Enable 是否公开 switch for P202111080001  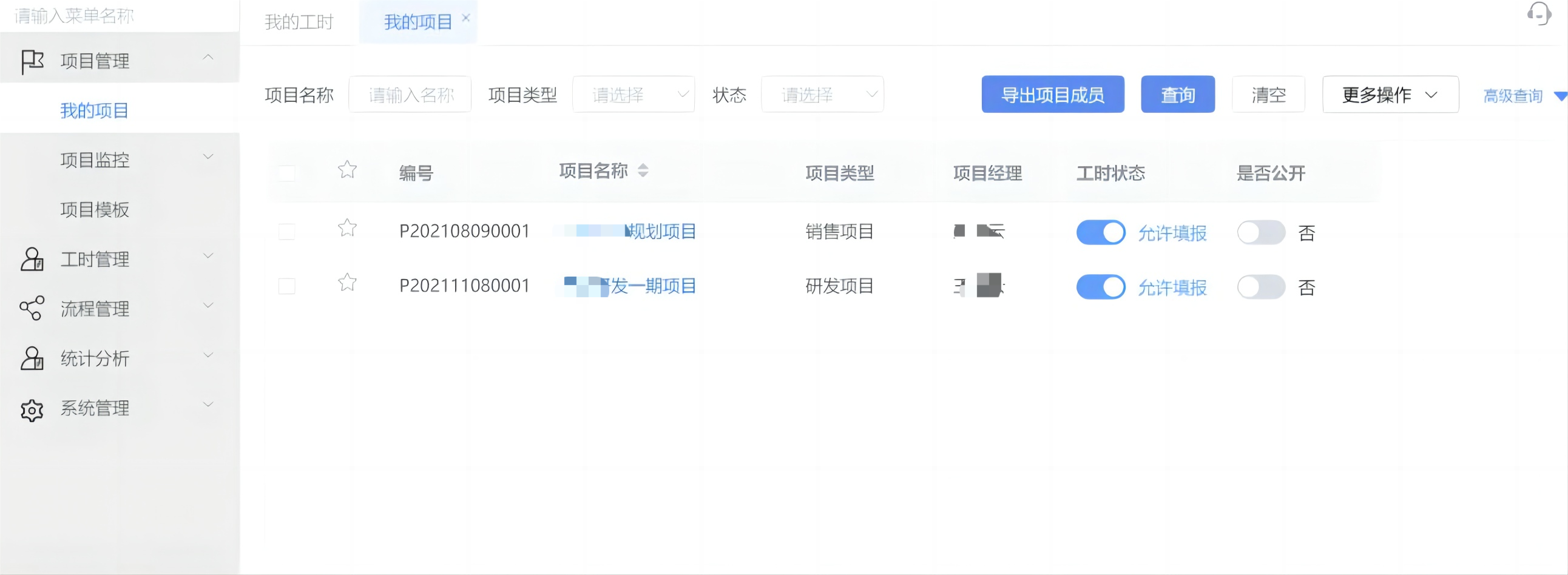(1260, 287)
